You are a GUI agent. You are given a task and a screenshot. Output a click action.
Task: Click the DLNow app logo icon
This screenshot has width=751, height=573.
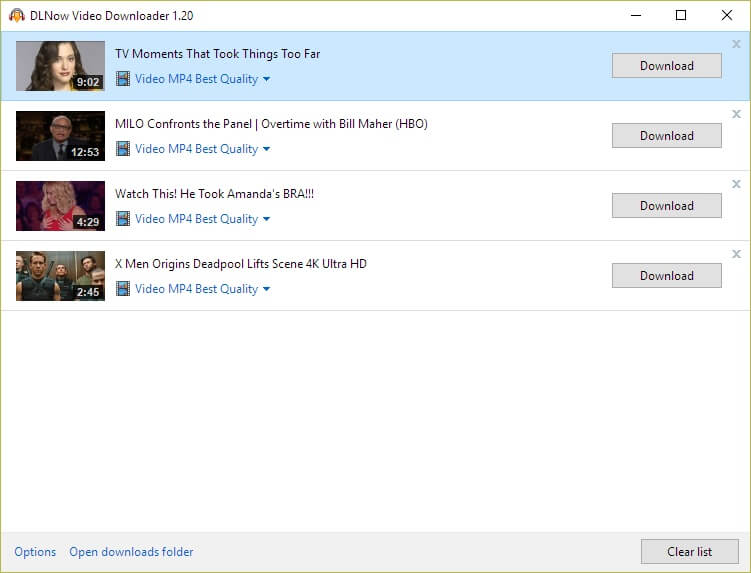(x=17, y=15)
